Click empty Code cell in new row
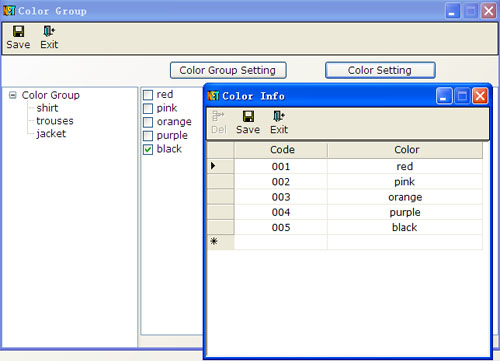The image size is (500, 361). click(x=281, y=242)
